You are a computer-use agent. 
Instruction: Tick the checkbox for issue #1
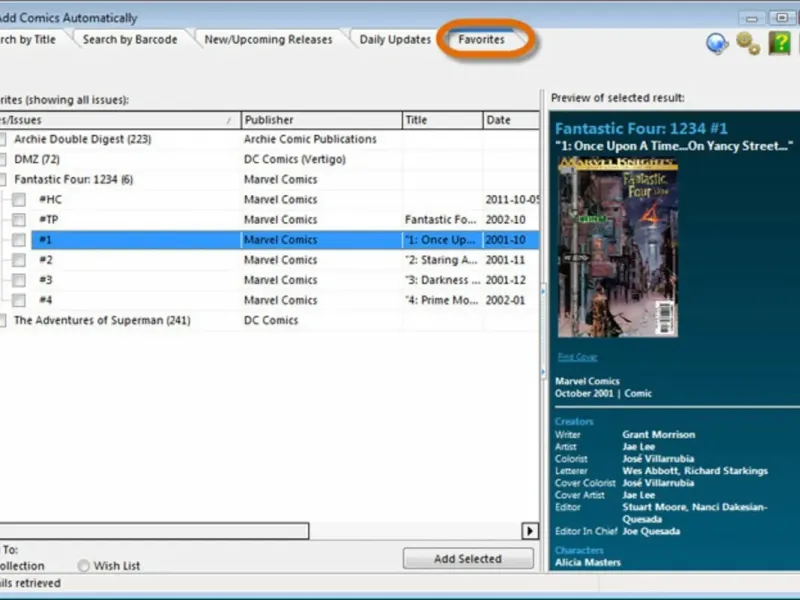[19, 240]
